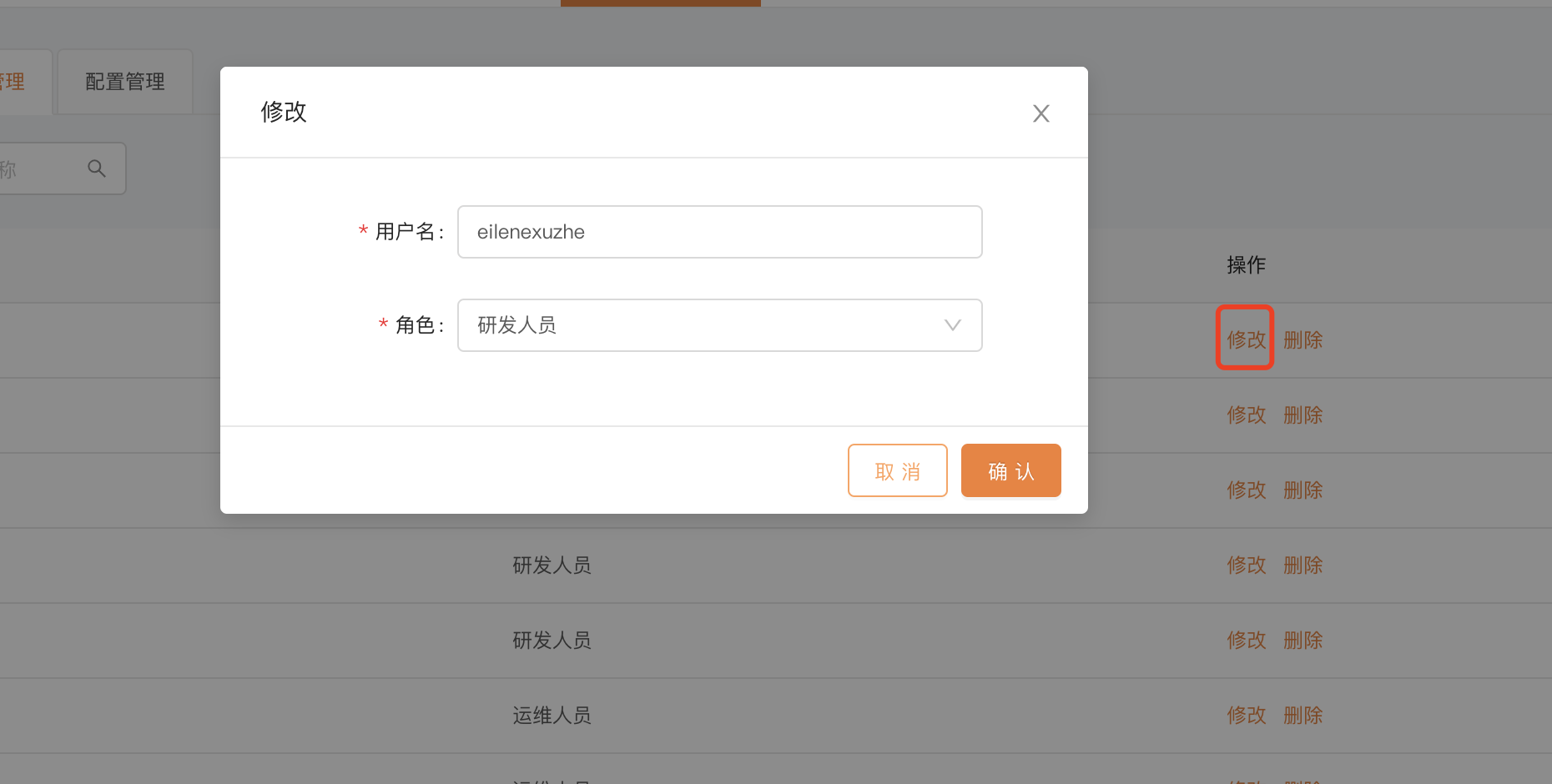
Task: Click 修改 in the second visible 研发人员 row
Action: tap(1246, 640)
